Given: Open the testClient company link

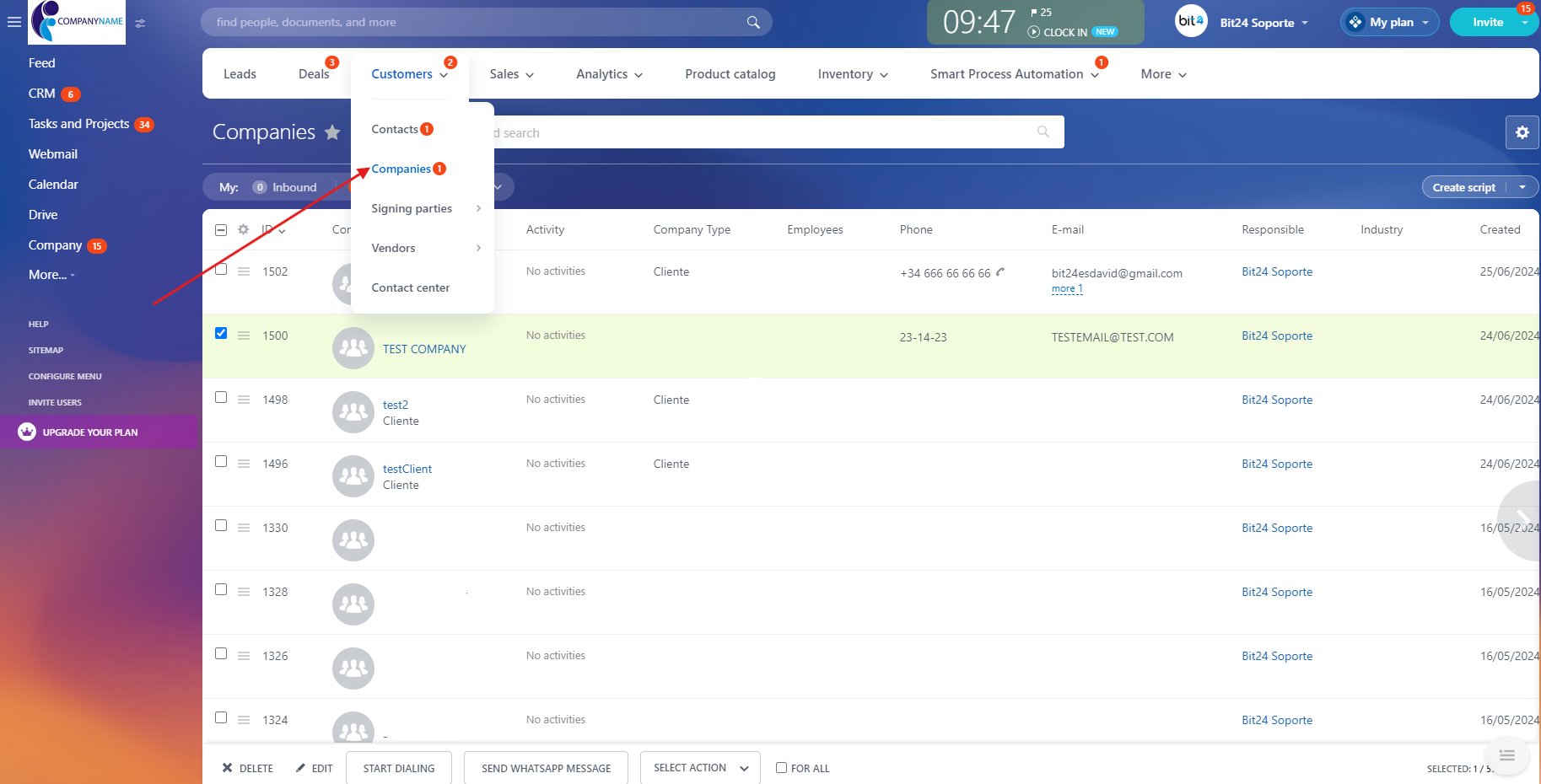Looking at the screenshot, I should (x=407, y=469).
